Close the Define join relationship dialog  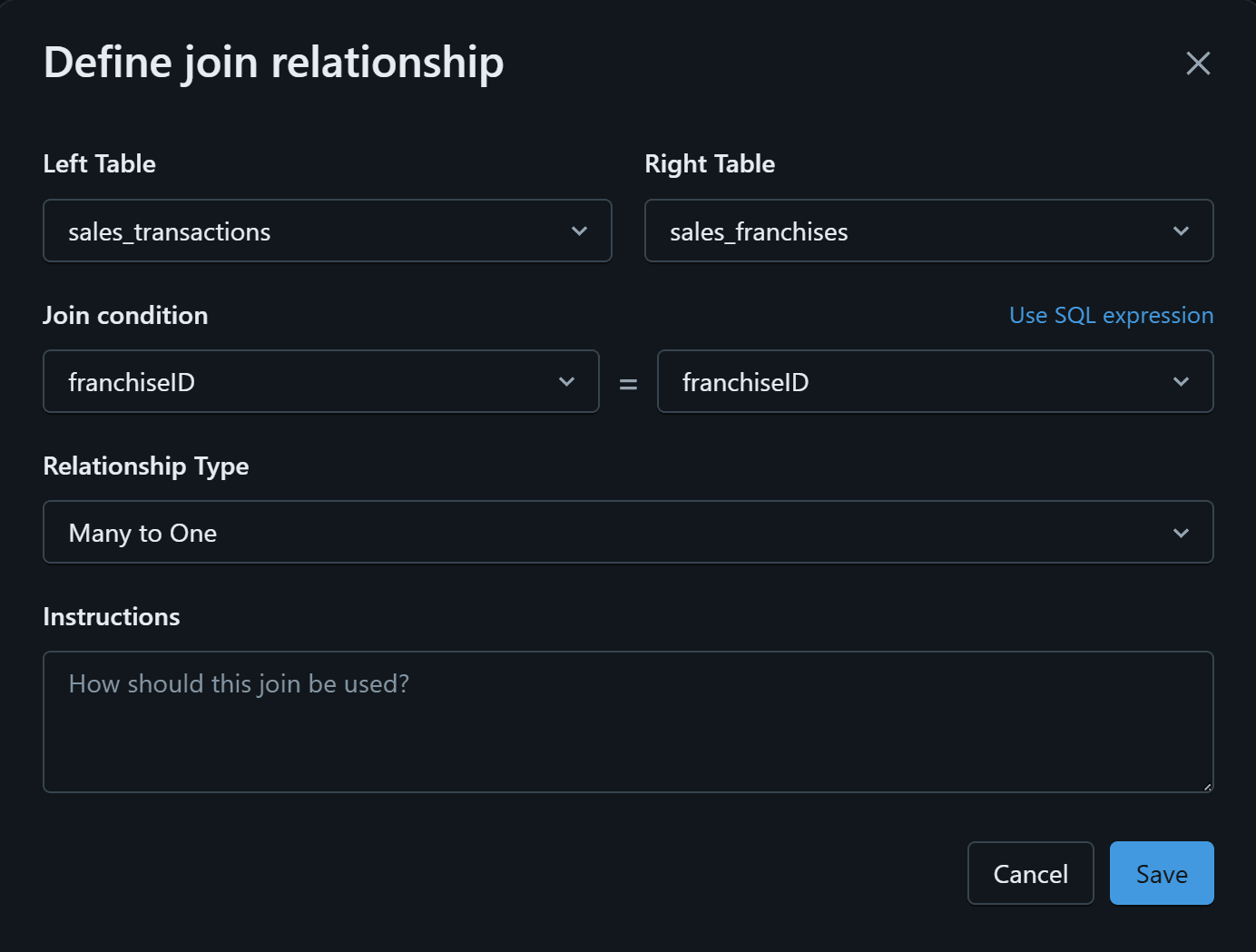tap(1198, 64)
